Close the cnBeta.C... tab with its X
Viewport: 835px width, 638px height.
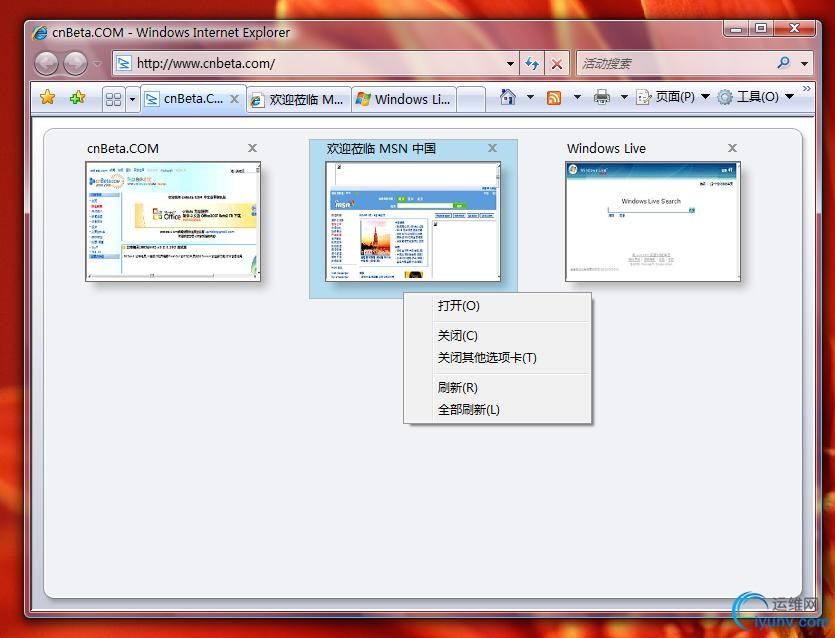[234, 99]
